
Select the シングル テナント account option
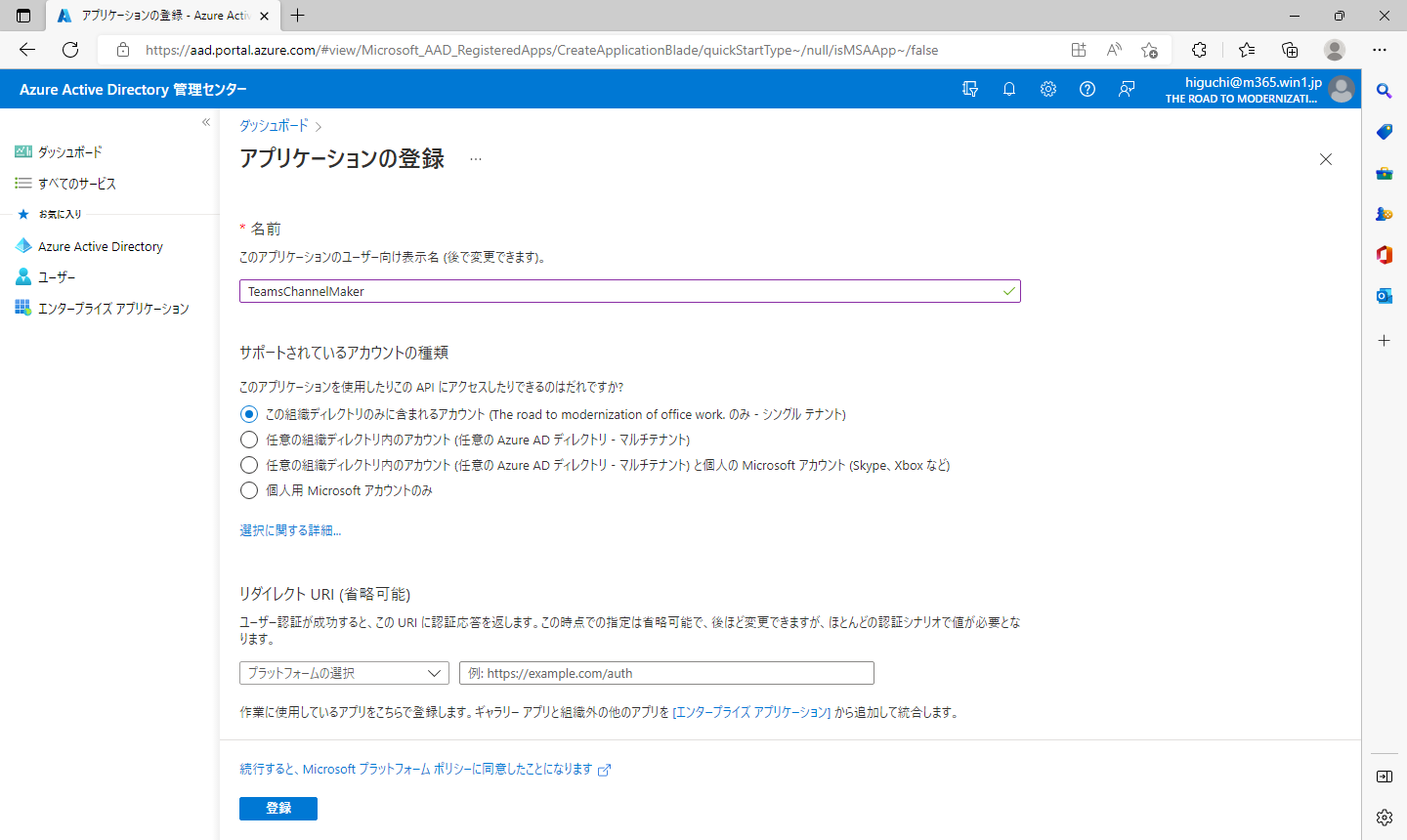pyautogui.click(x=249, y=414)
